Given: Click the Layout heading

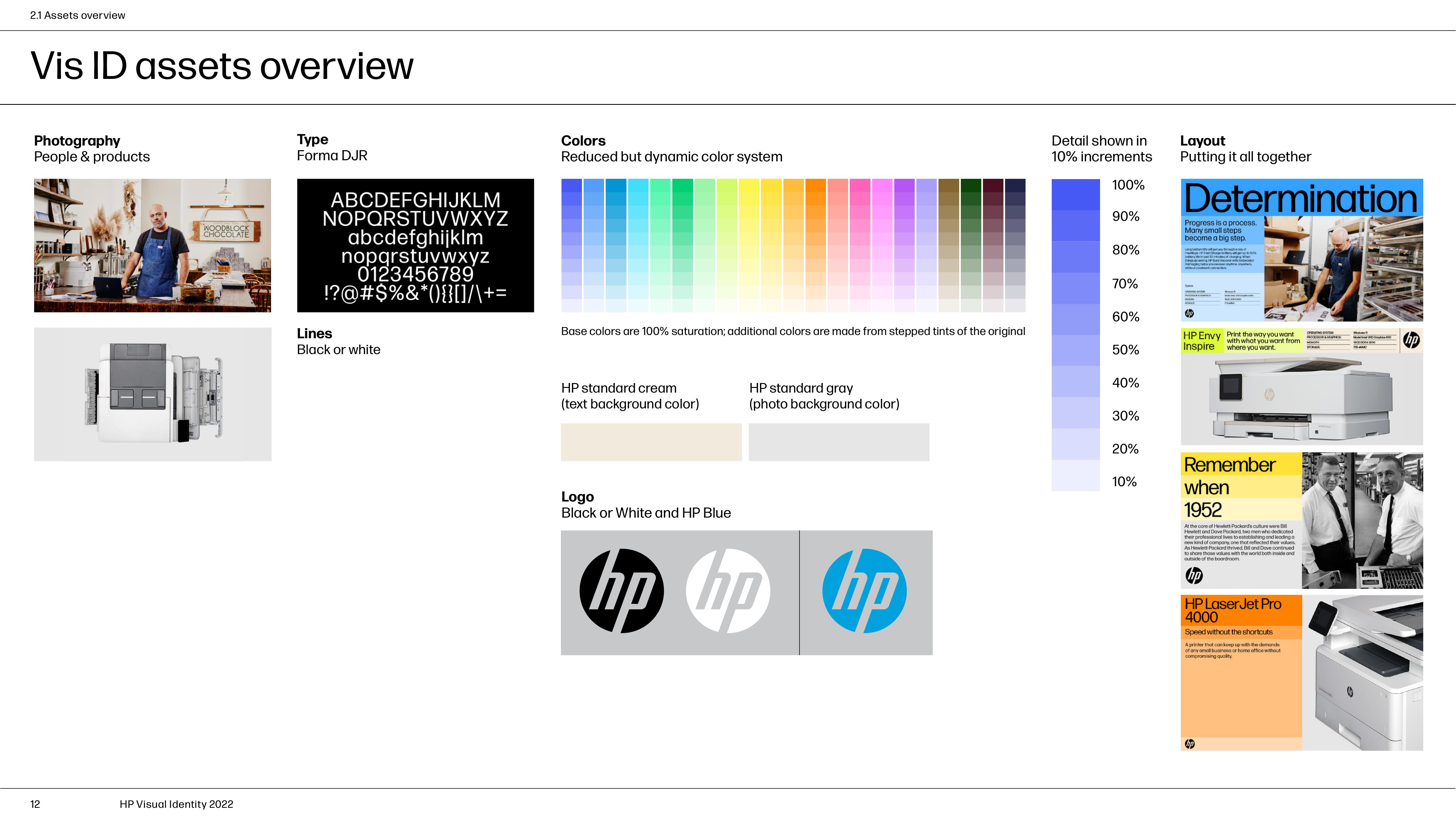Looking at the screenshot, I should tap(1202, 141).
